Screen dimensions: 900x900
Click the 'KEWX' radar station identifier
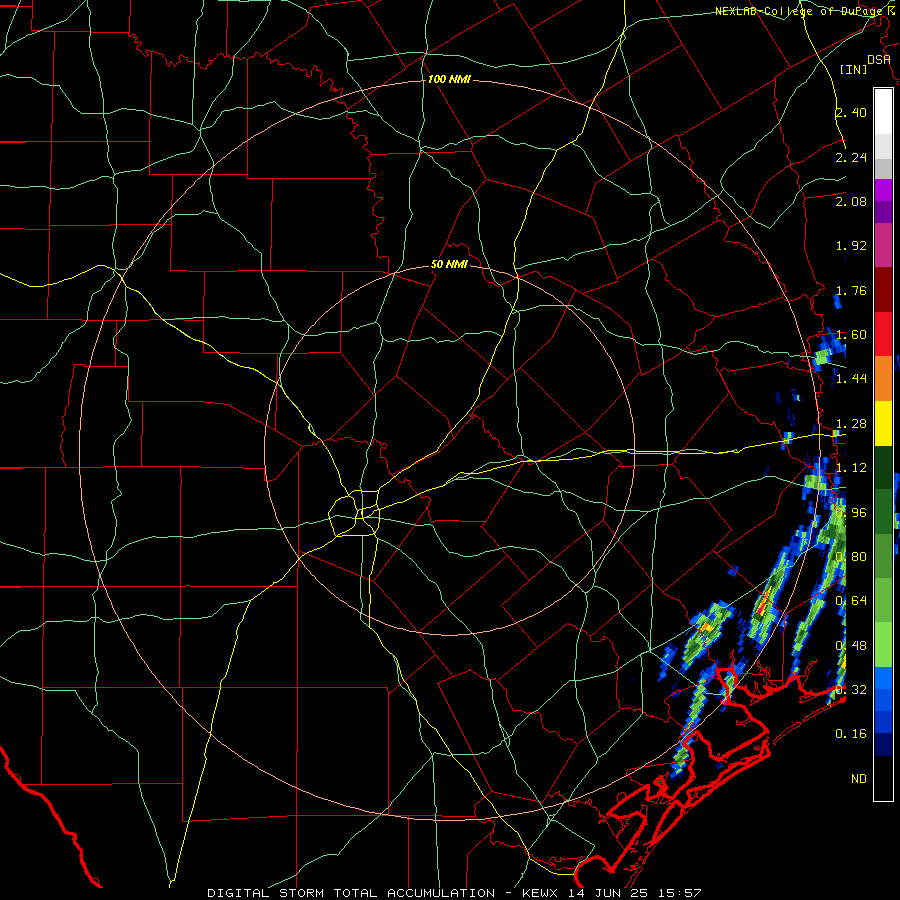(542, 893)
